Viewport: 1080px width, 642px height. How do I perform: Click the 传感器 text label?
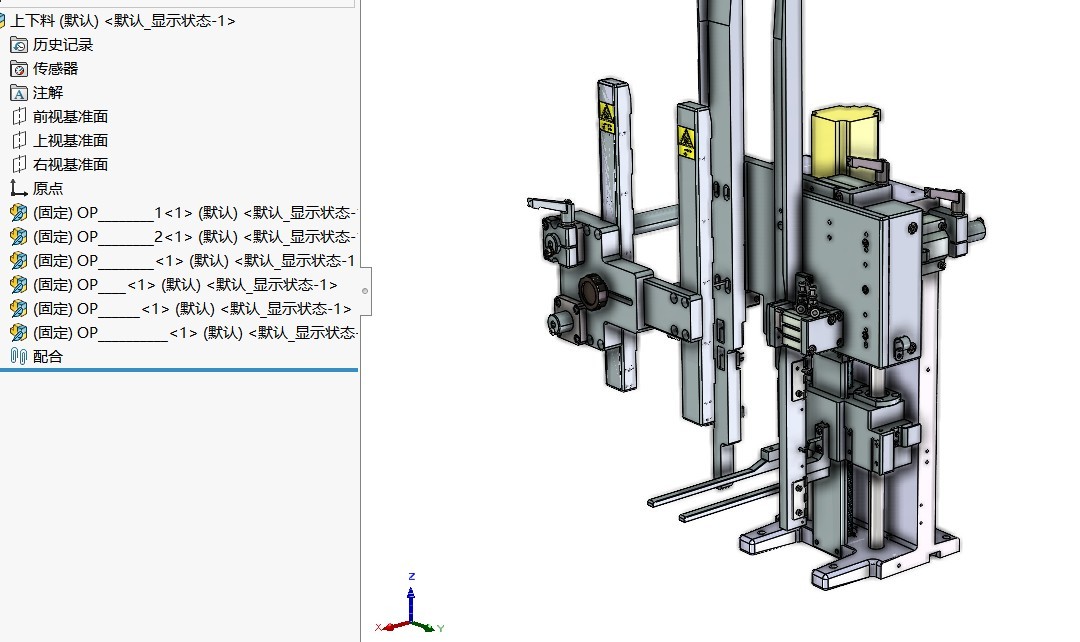[56, 68]
